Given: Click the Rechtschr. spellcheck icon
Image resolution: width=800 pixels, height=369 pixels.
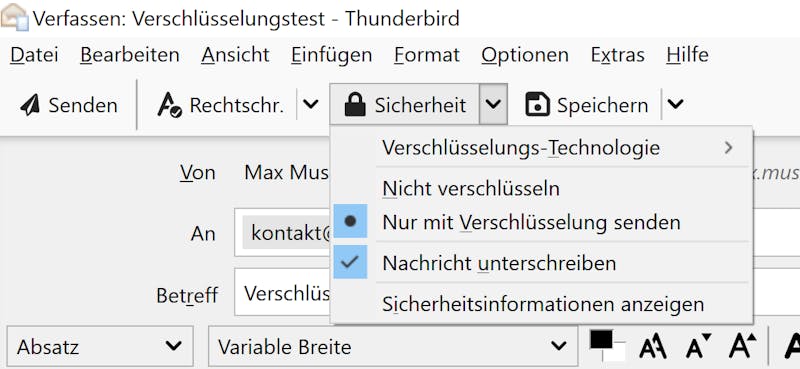Looking at the screenshot, I should point(169,105).
